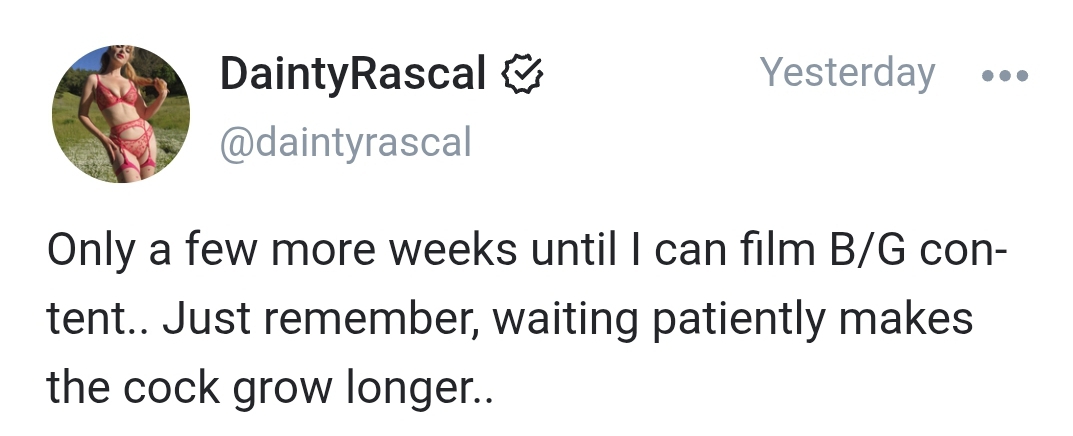This screenshot has width=1073, height=436.
Task: Open the three-dot more options menu
Action: click(1004, 76)
